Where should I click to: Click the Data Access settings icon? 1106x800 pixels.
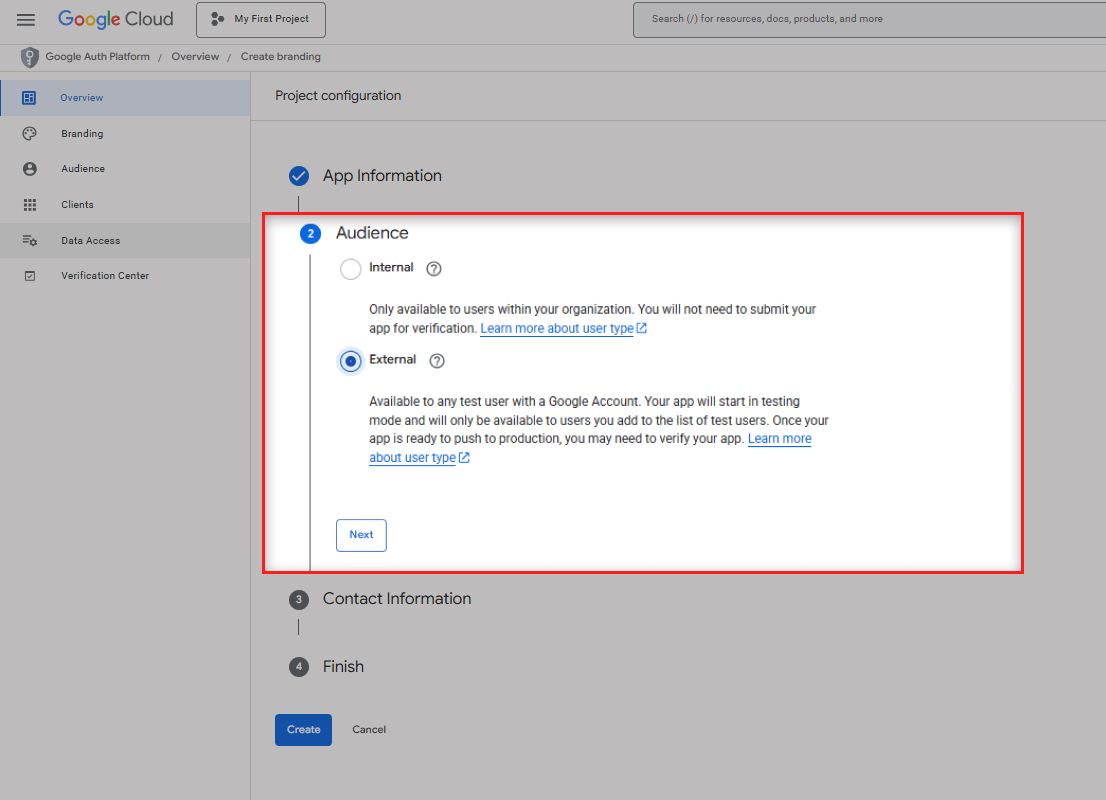[29, 241]
